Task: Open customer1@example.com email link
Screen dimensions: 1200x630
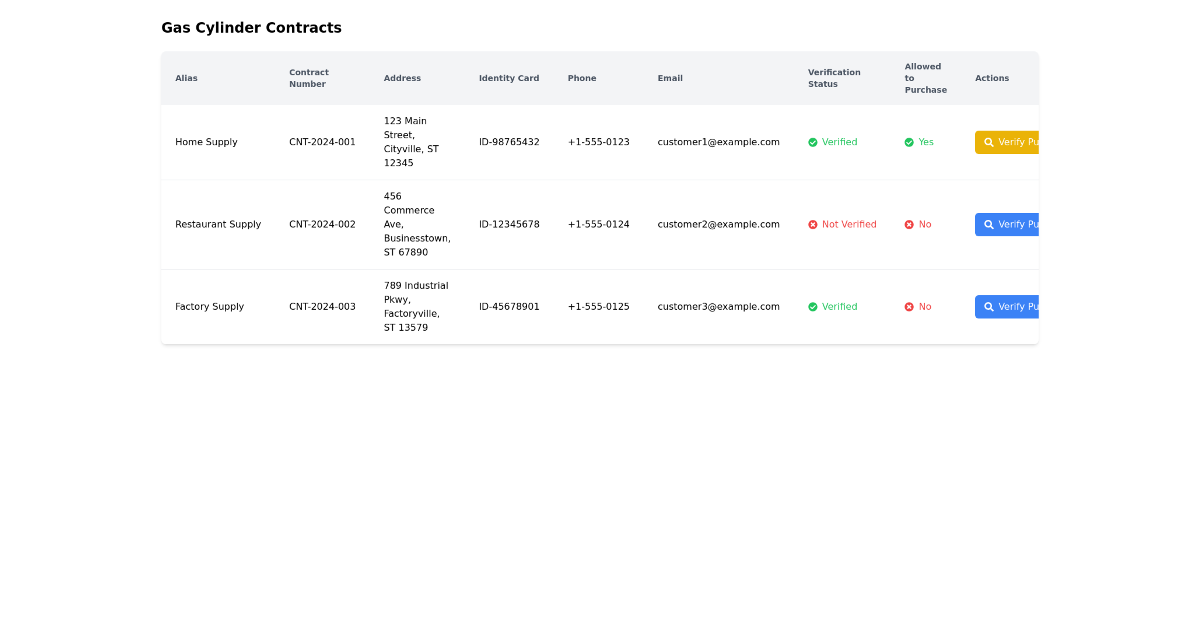Action: pyautogui.click(x=719, y=142)
